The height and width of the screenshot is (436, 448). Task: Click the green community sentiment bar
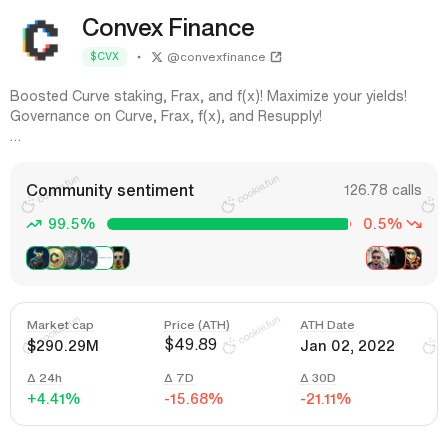coord(228,224)
